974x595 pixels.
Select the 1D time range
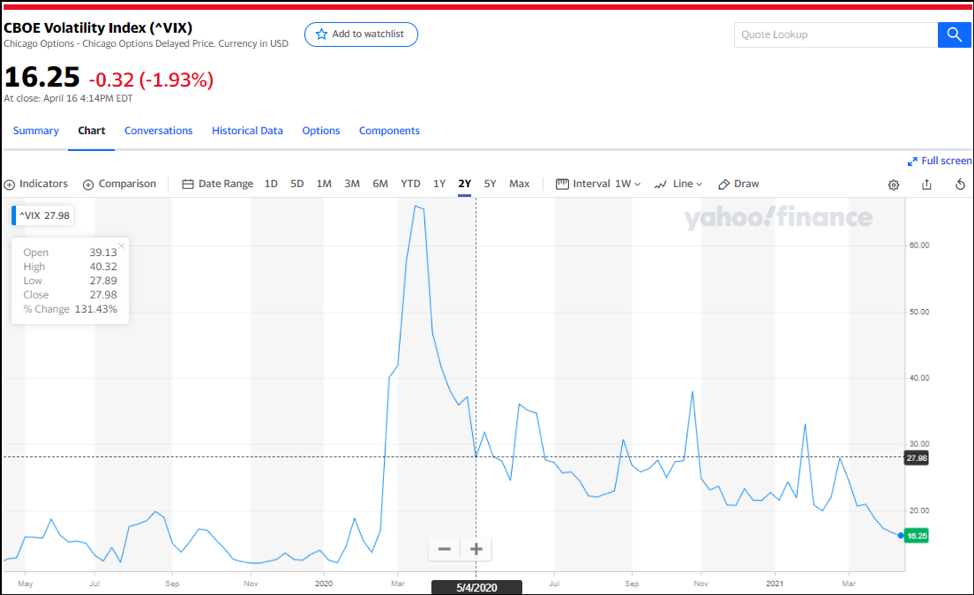coord(271,184)
